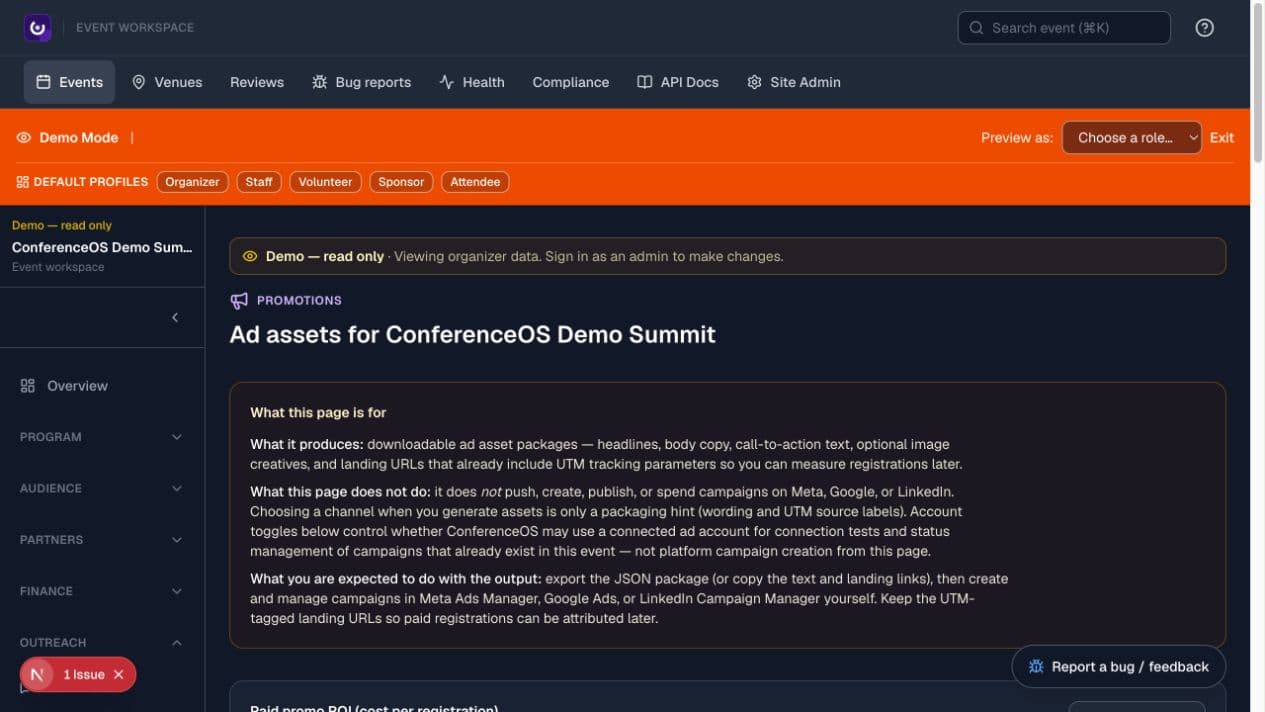The image size is (1265, 712).
Task: Select the Volunteer profile chip
Action: (x=325, y=182)
